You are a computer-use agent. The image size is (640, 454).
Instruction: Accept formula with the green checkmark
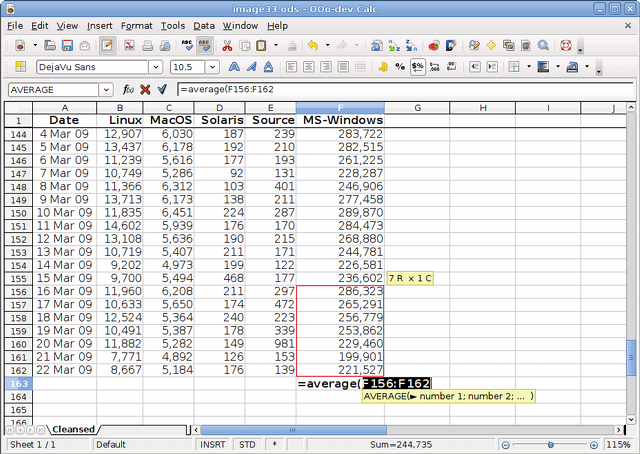[x=162, y=89]
